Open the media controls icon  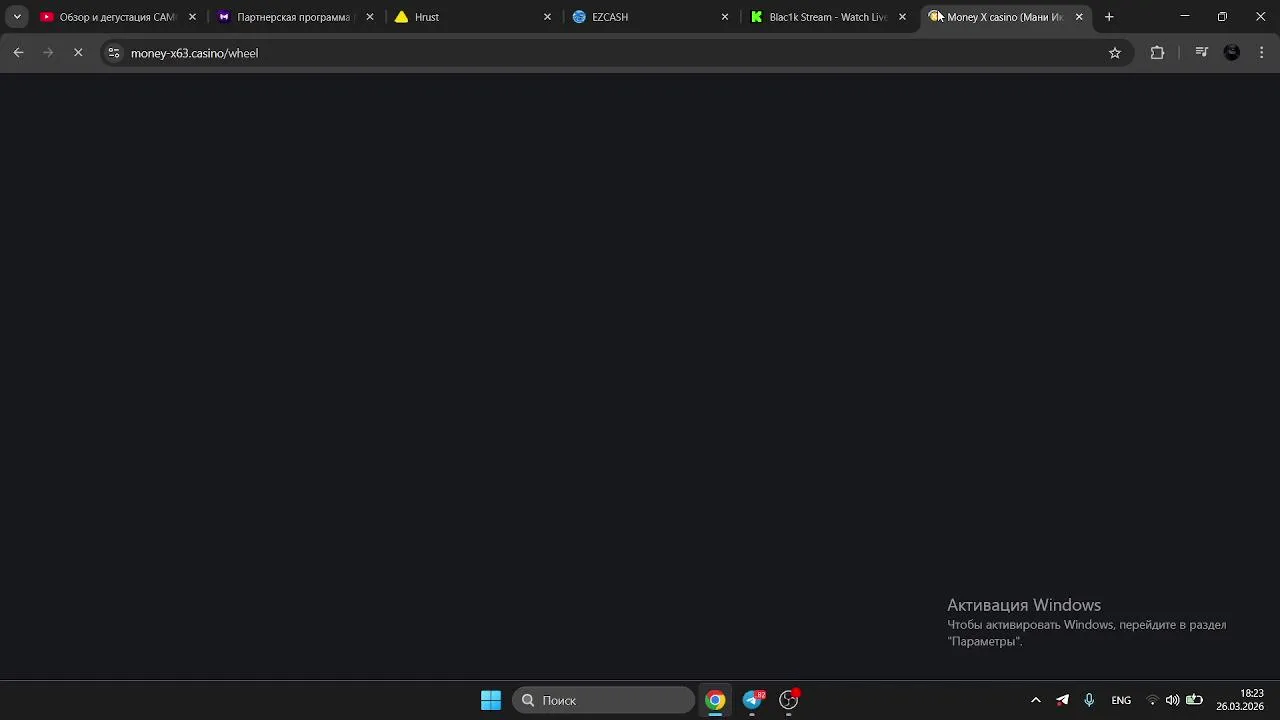coord(1202,53)
